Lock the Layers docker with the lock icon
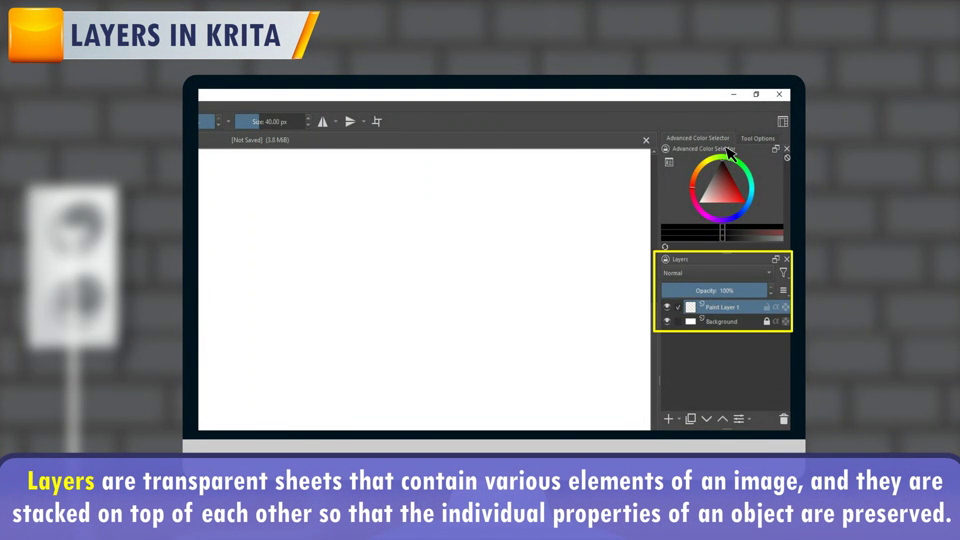 (666, 259)
